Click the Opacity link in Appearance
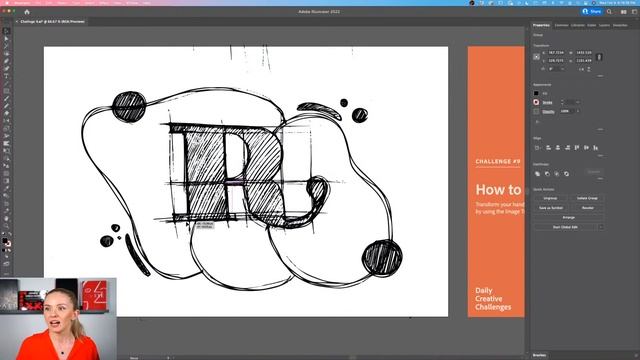Viewport: 640px width, 360px height. point(548,111)
